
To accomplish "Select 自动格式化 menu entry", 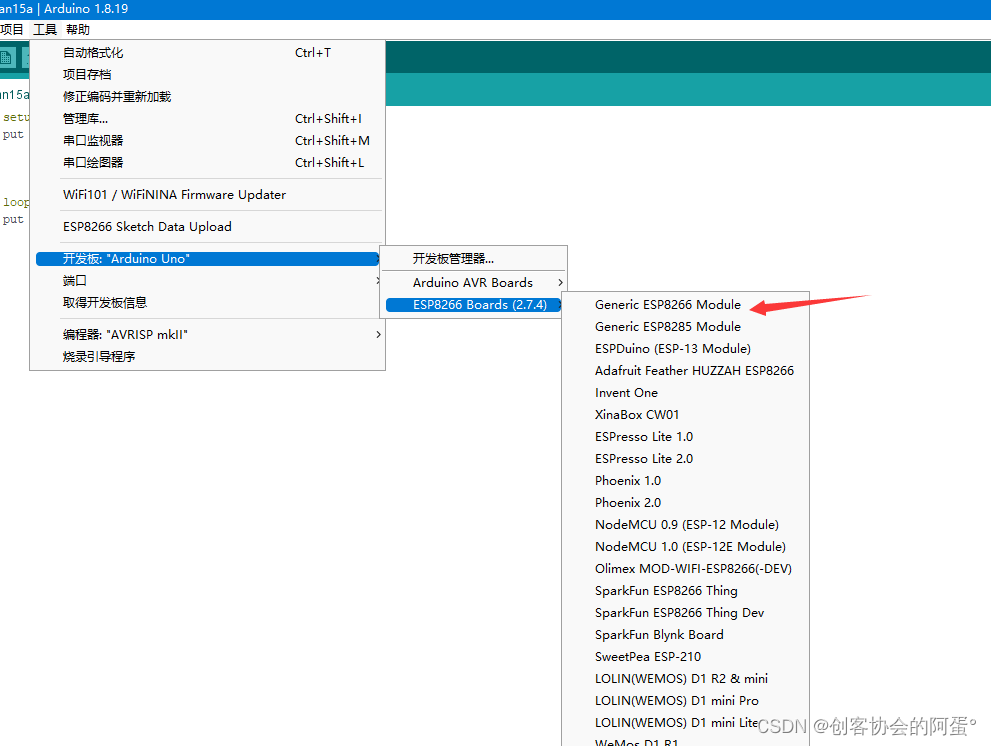I will (207, 53).
